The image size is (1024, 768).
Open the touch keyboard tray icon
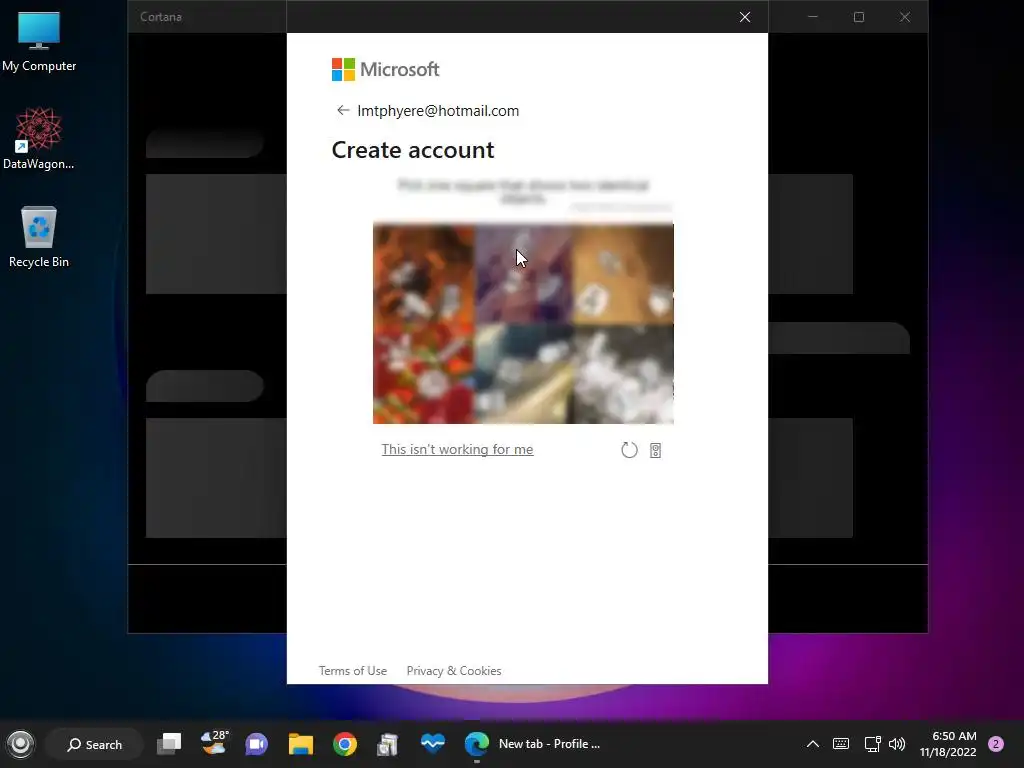click(841, 744)
